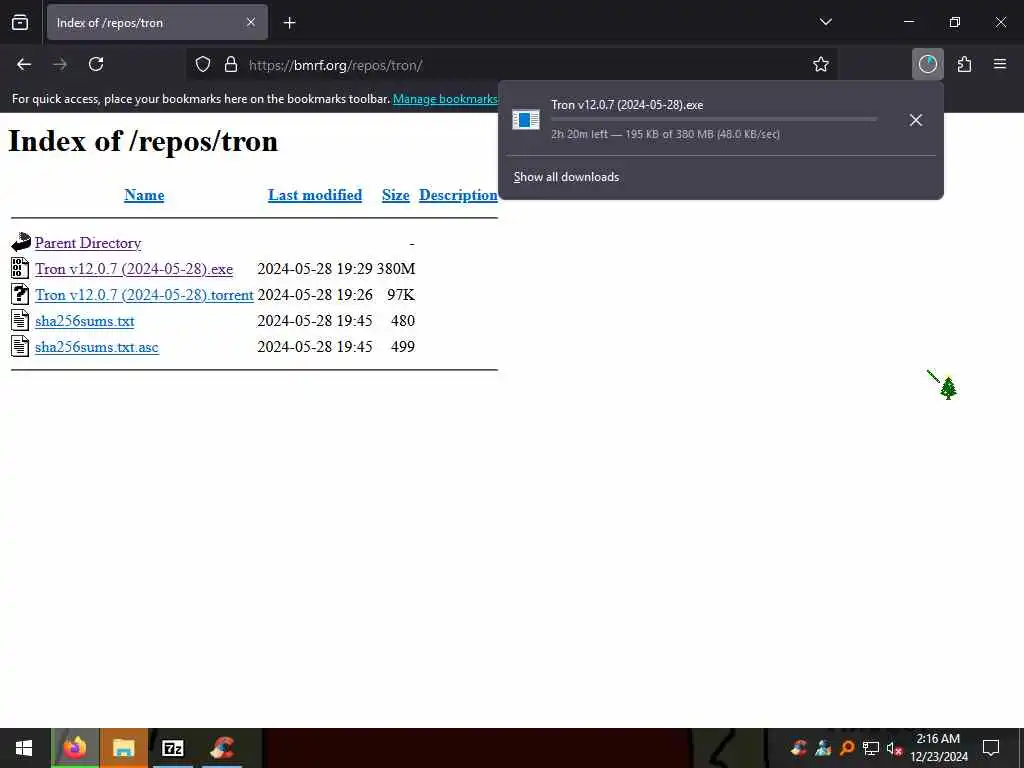Click the 97K size cell
This screenshot has height=768, width=1024.
tap(401, 295)
